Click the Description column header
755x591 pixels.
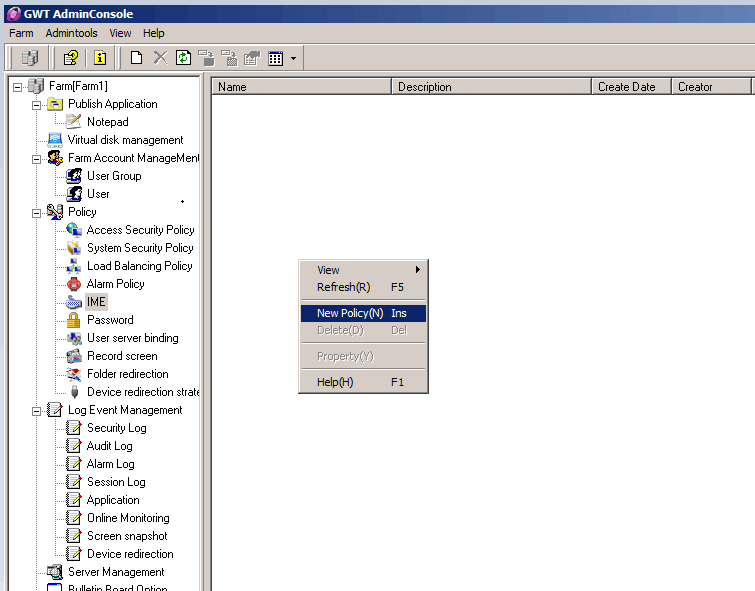point(490,87)
